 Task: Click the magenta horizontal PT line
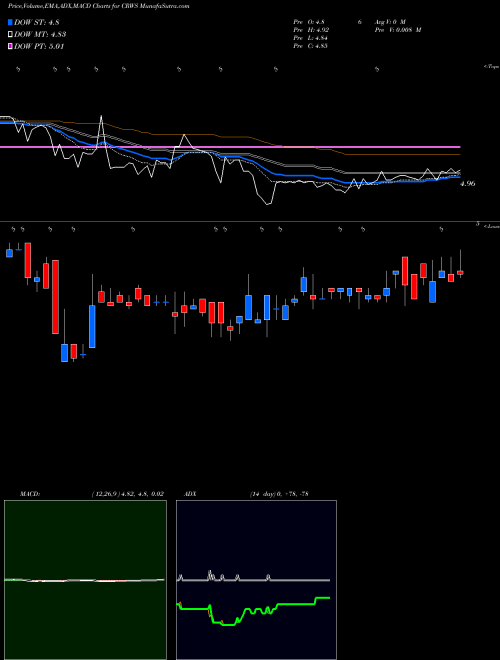[230, 147]
